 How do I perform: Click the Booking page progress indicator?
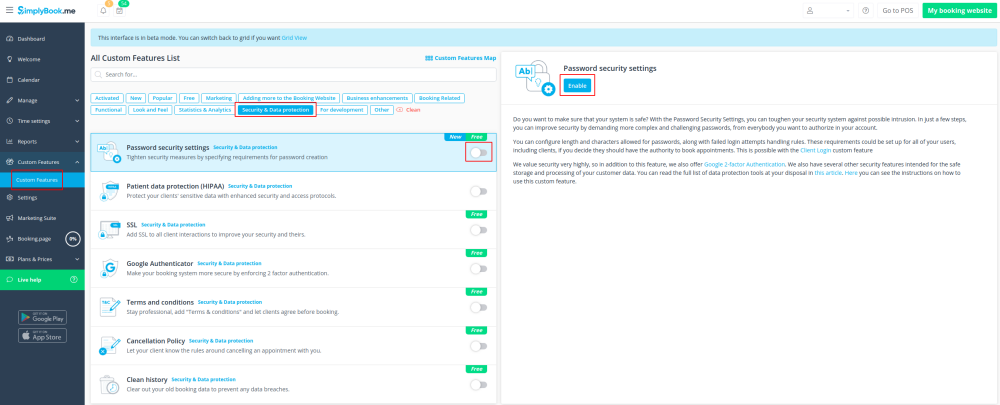coord(72,239)
